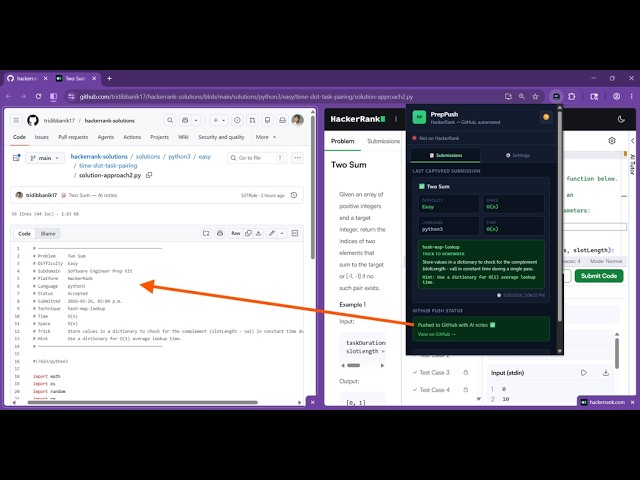
Task: Select the PrepPush Submissions tab
Action: [x=446, y=156]
